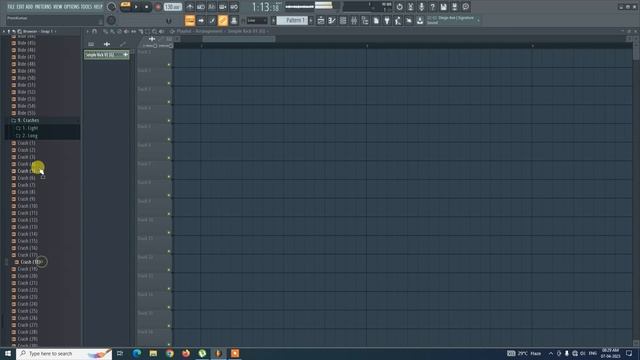
Task: Click the cut/scissors toolbar icon
Action: click(x=411, y=7)
